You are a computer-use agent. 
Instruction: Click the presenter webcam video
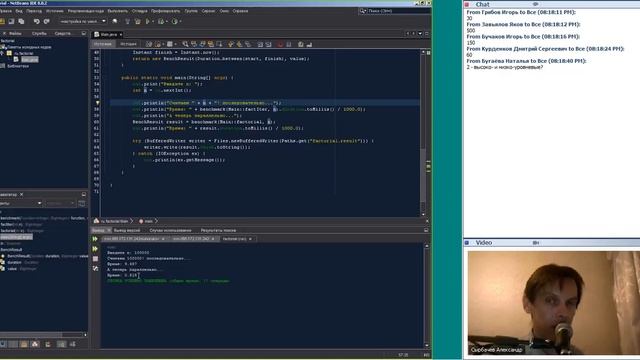click(553, 303)
